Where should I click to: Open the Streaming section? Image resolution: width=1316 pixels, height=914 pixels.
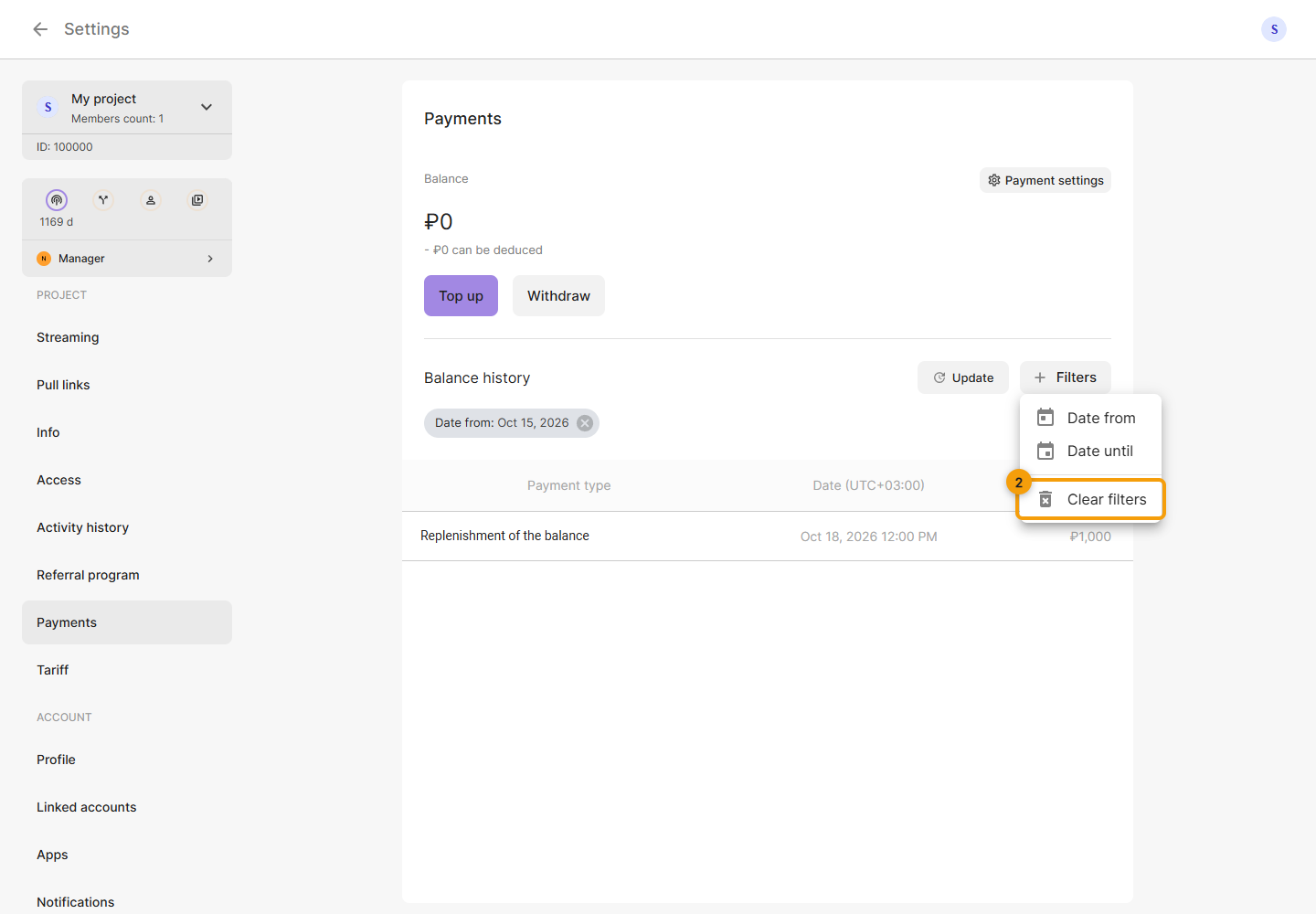127,337
